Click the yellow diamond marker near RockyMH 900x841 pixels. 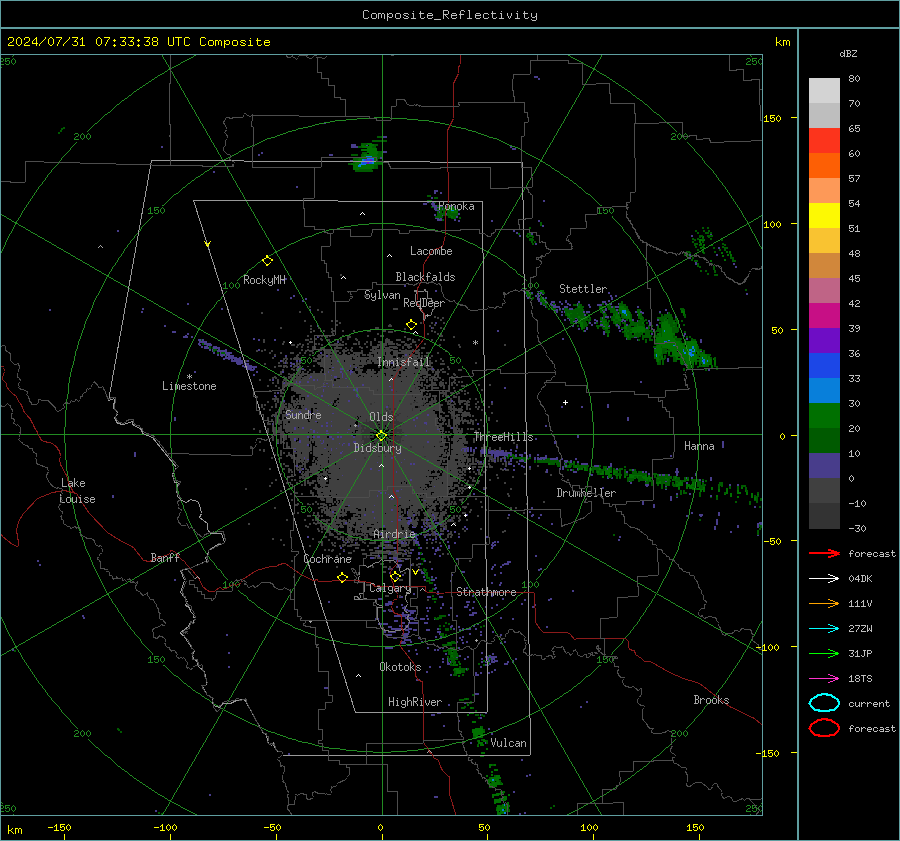pyautogui.click(x=267, y=261)
